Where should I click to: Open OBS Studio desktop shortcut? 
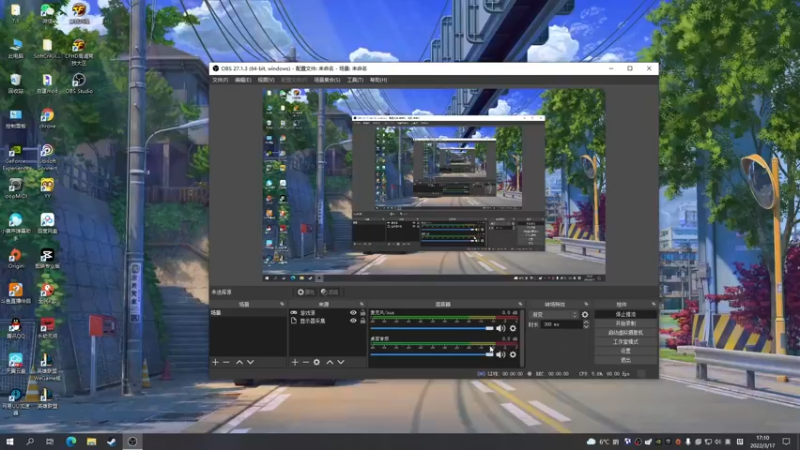click(x=79, y=83)
